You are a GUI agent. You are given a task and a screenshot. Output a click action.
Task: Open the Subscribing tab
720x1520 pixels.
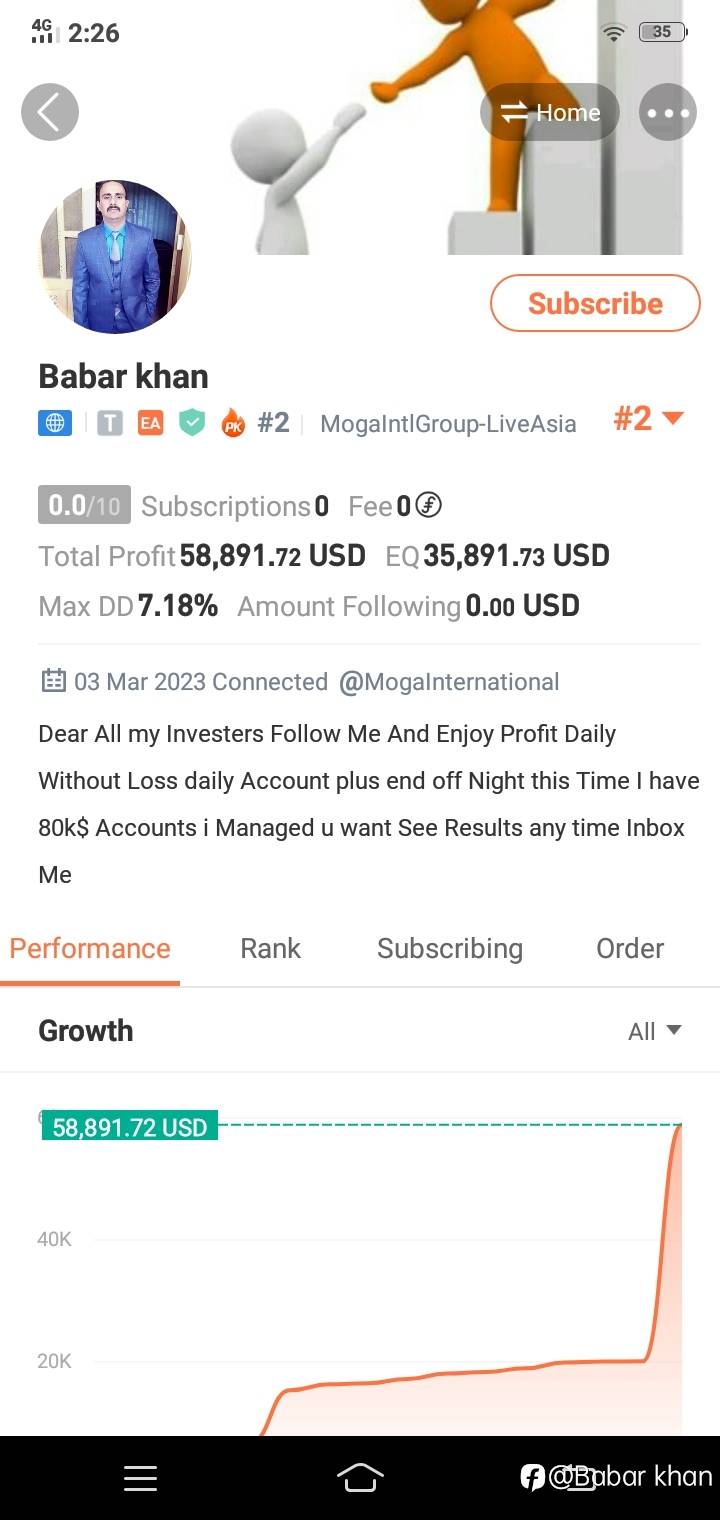click(449, 948)
